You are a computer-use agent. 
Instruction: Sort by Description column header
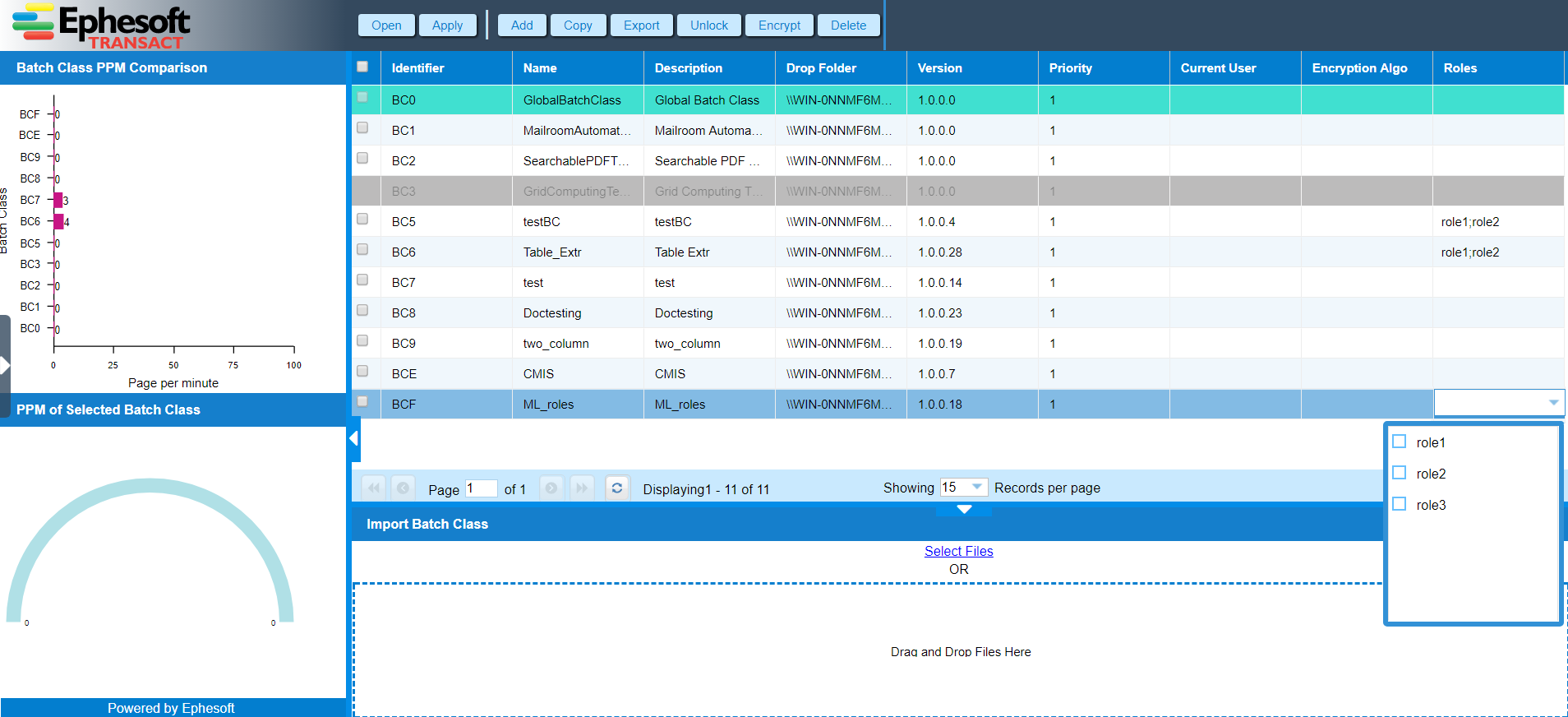[x=709, y=67]
